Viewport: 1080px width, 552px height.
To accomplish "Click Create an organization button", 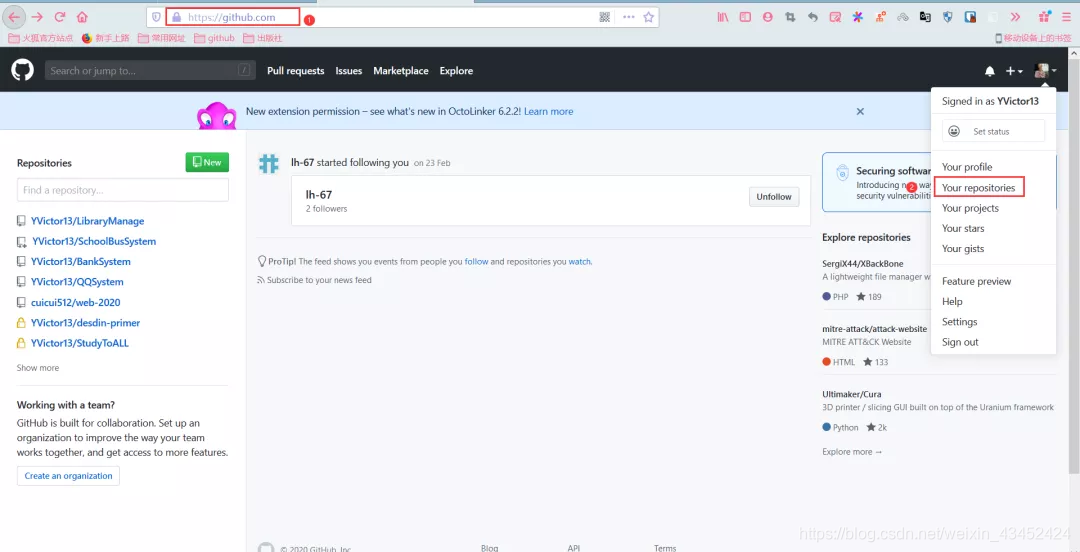I will point(68,476).
